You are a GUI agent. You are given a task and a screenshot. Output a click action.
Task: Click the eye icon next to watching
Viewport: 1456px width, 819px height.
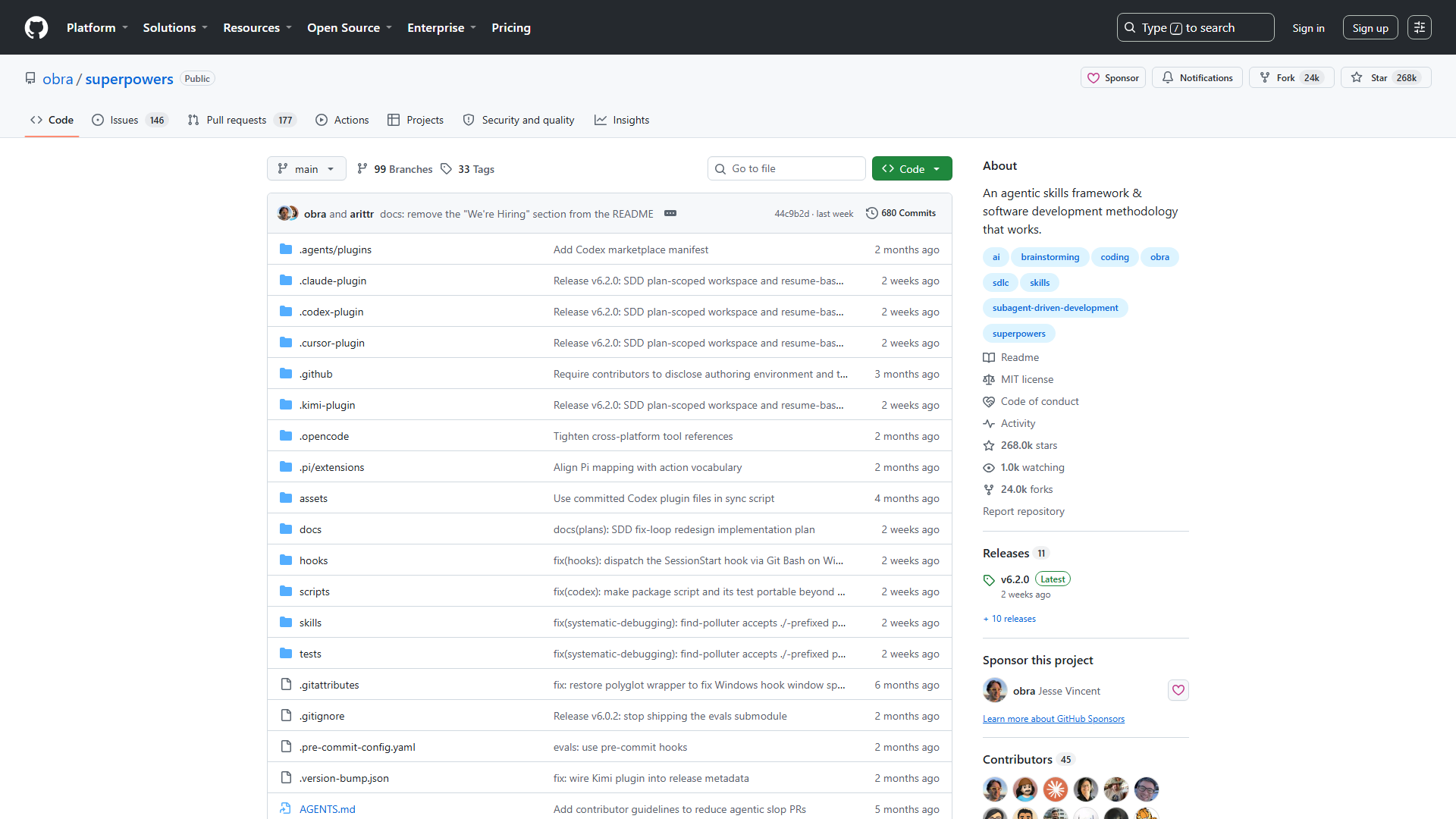pos(989,467)
